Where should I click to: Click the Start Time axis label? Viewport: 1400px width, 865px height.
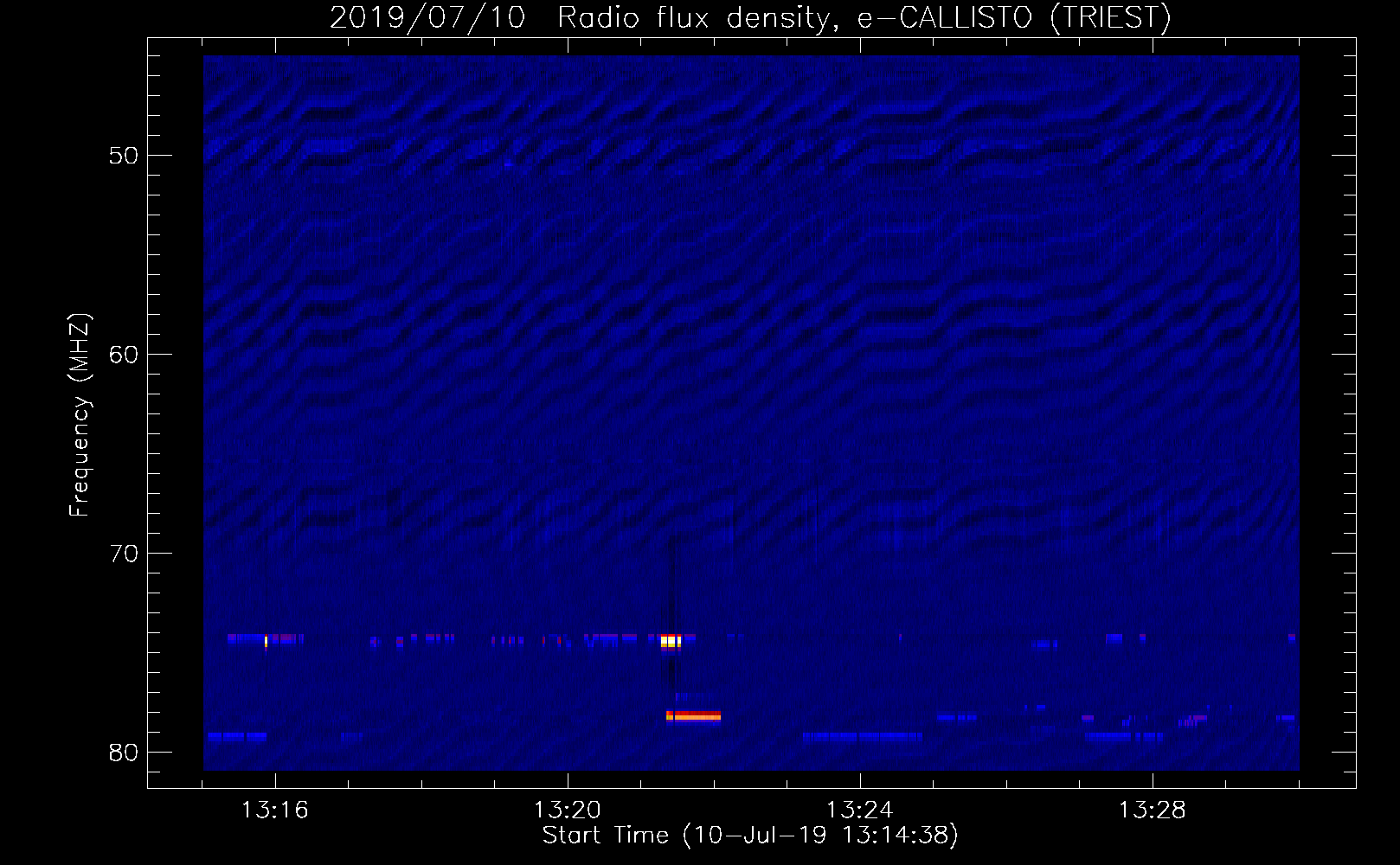tap(750, 836)
